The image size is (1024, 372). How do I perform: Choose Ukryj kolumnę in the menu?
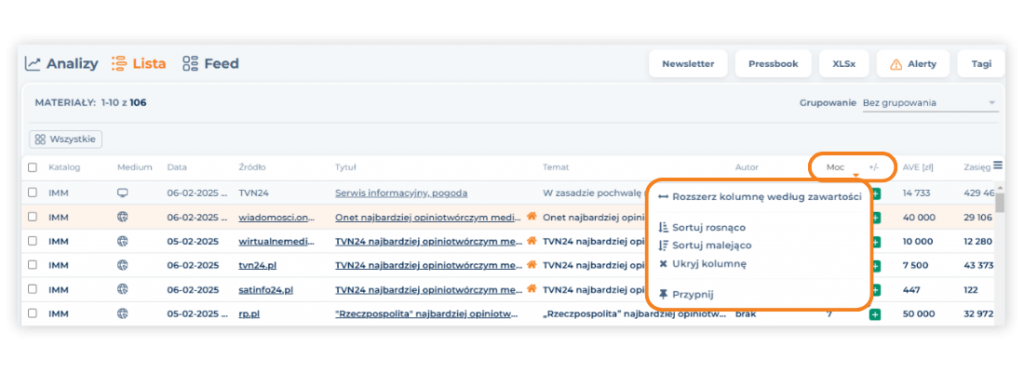703,264
